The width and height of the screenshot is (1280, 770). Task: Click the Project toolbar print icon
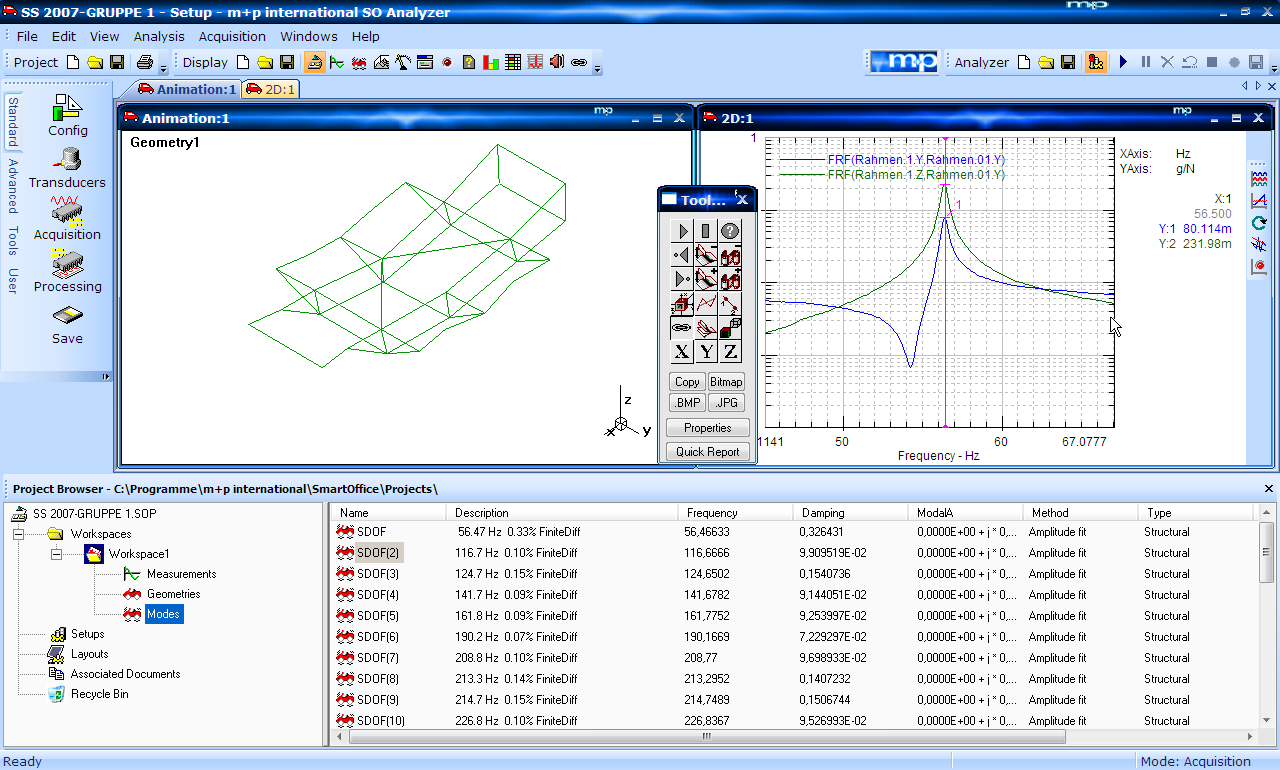pyautogui.click(x=144, y=62)
